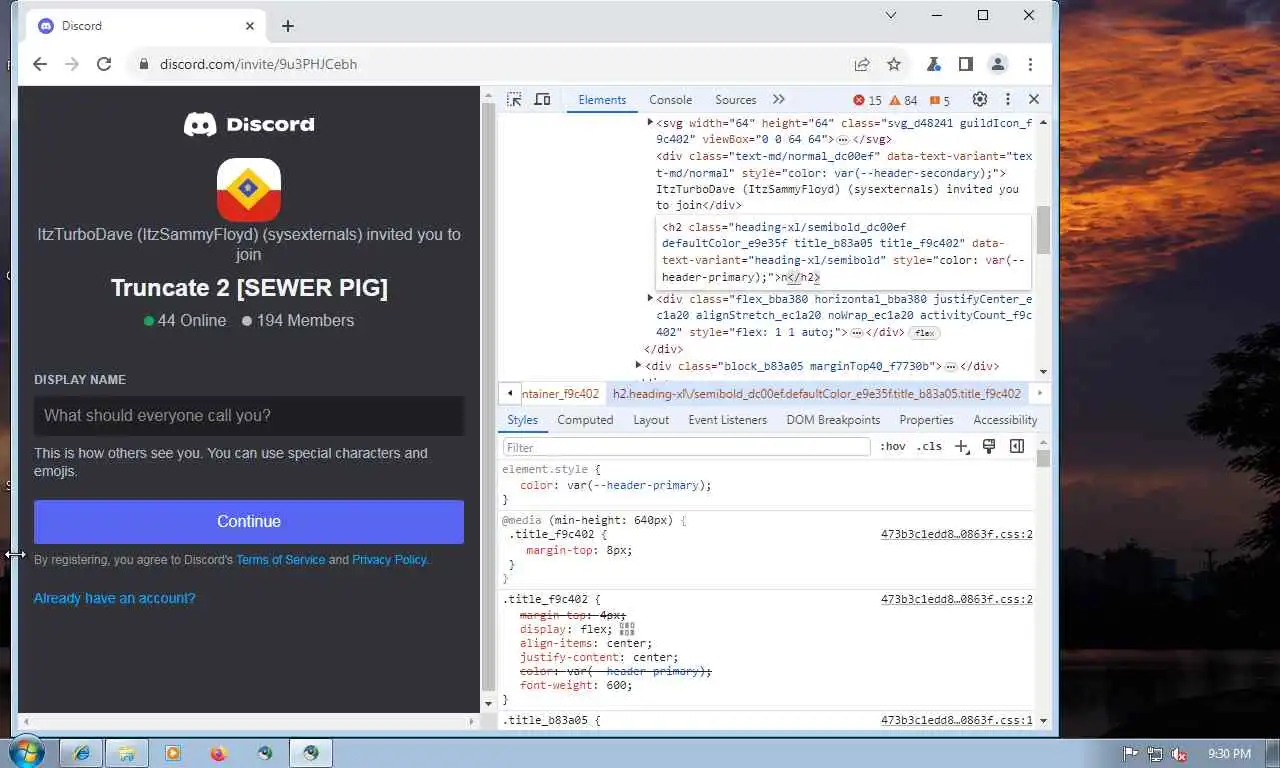The width and height of the screenshot is (1280, 768).
Task: Expand the div flex_bba380 activityCount node
Action: pyautogui.click(x=650, y=298)
